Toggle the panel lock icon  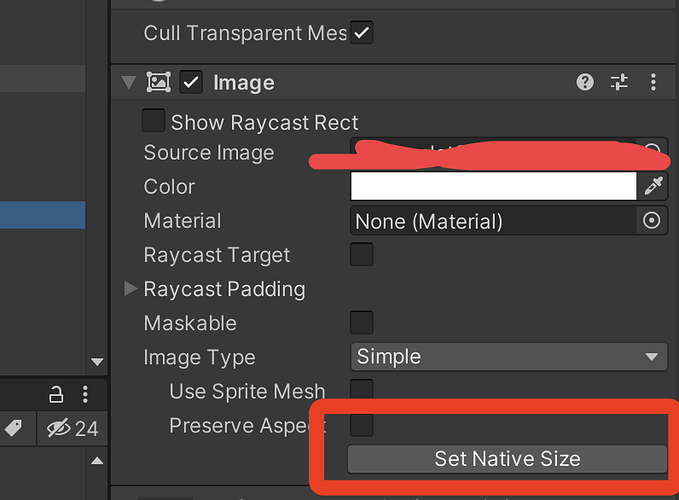click(57, 393)
